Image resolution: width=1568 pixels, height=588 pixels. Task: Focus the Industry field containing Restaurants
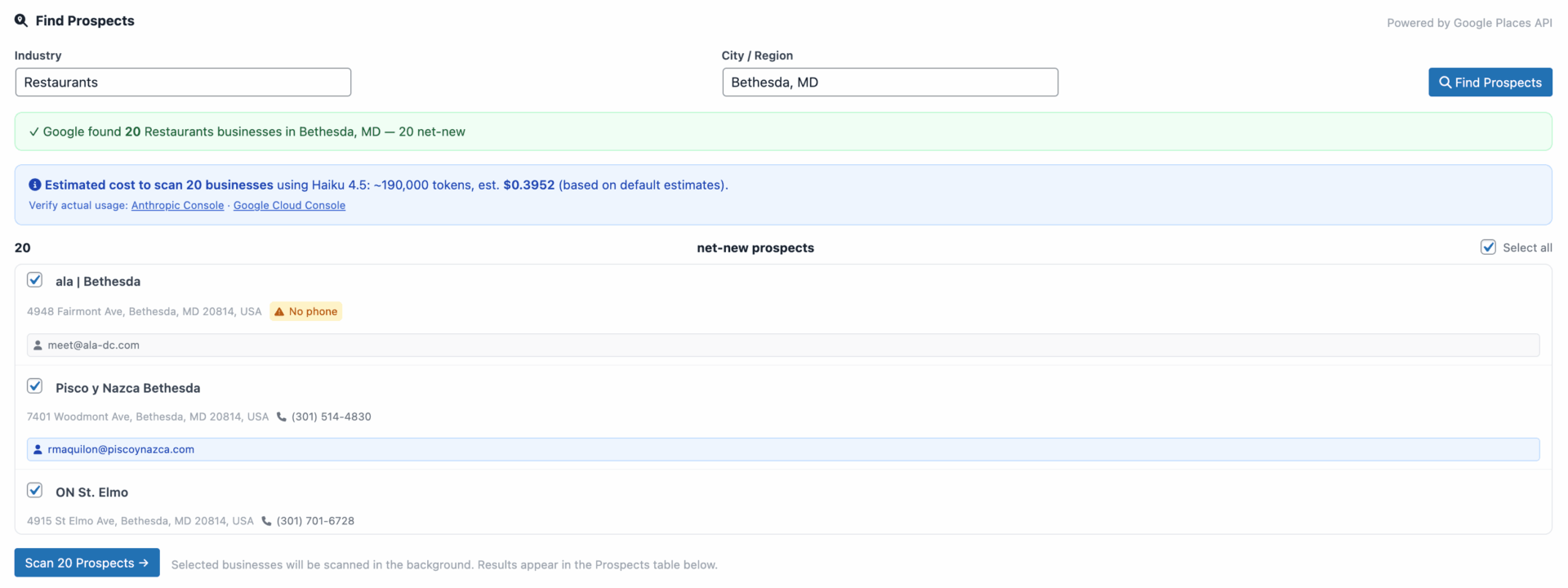183,82
